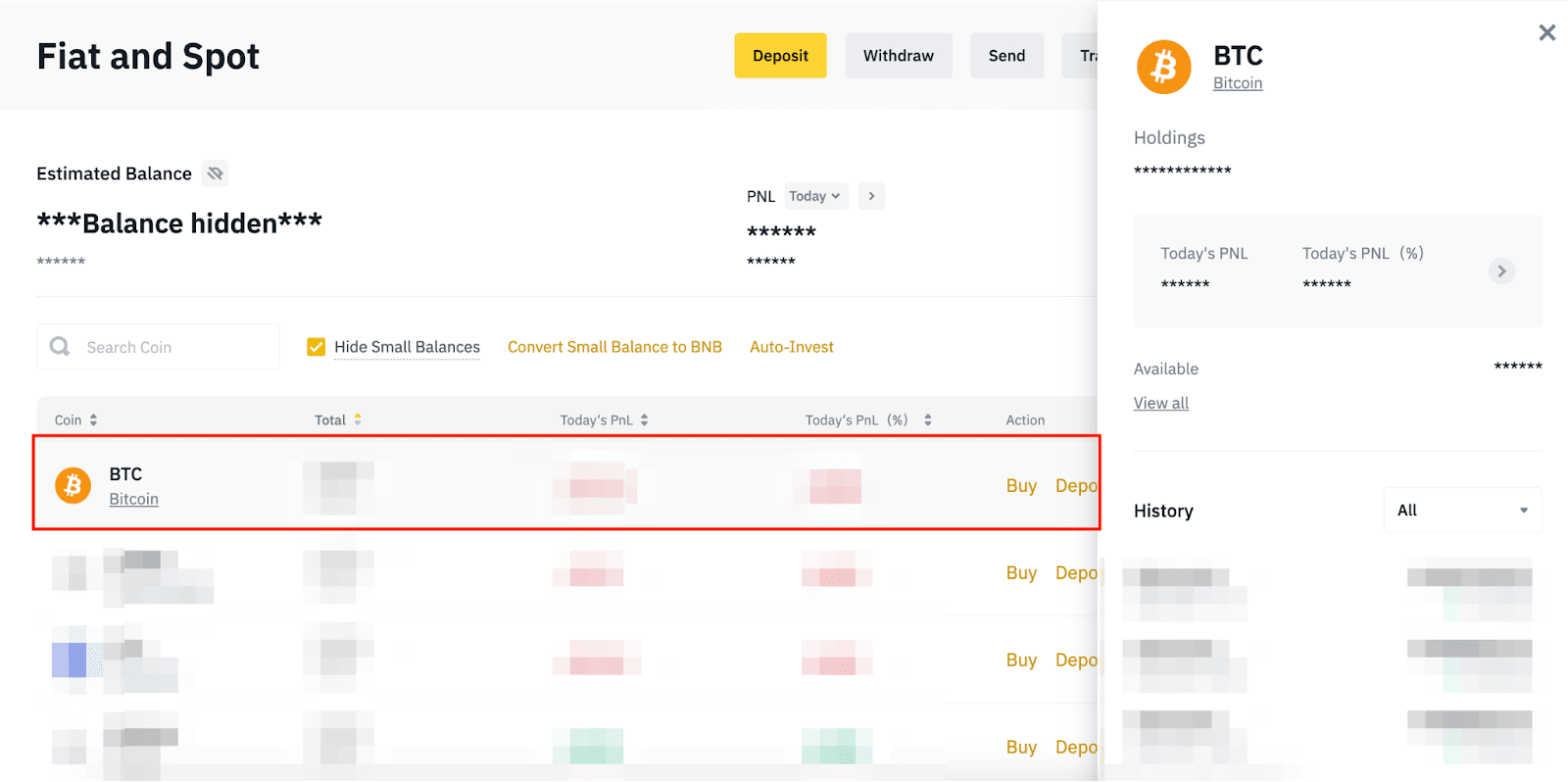Uncheck the Hide Small Balances checkbox
The height and width of the screenshot is (782, 1568).
317,347
